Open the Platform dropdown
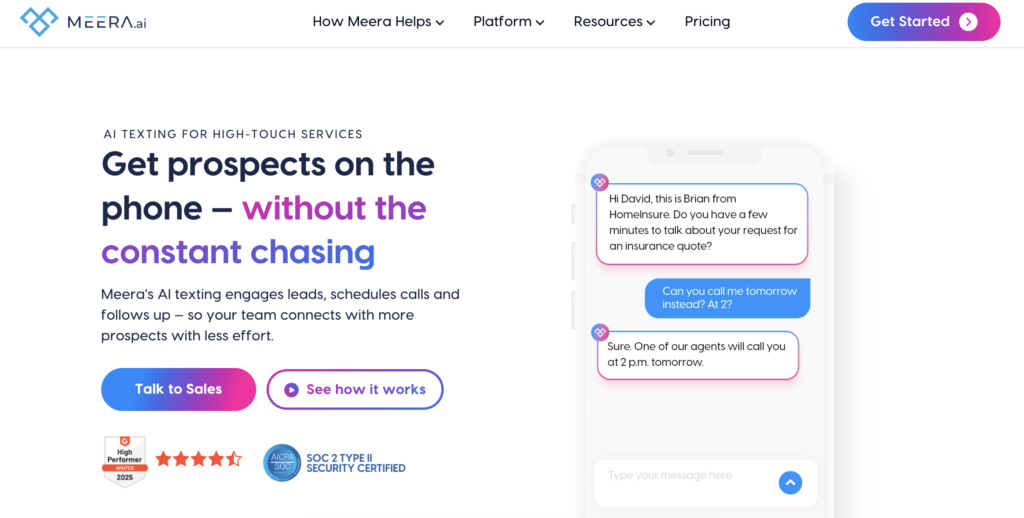 coord(508,22)
